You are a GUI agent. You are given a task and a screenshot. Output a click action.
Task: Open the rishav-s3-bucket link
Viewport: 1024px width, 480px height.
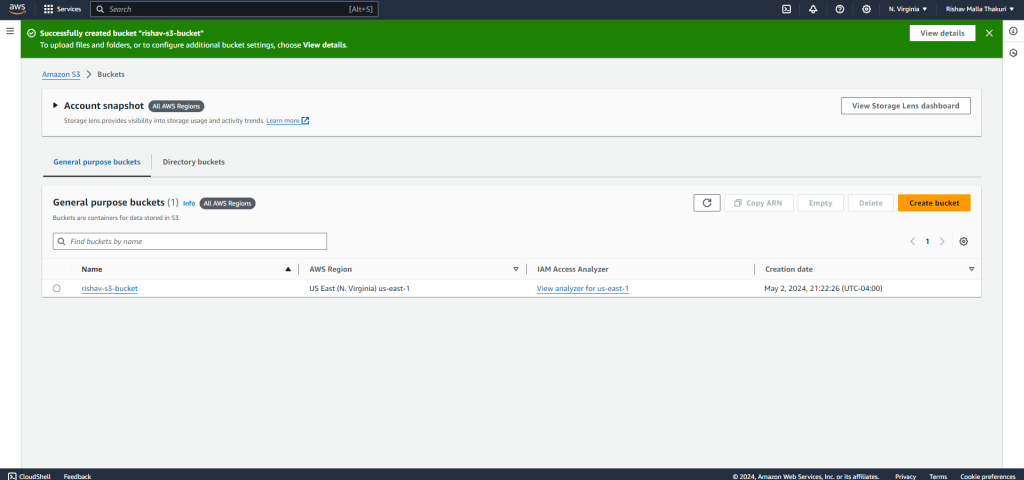point(110,288)
